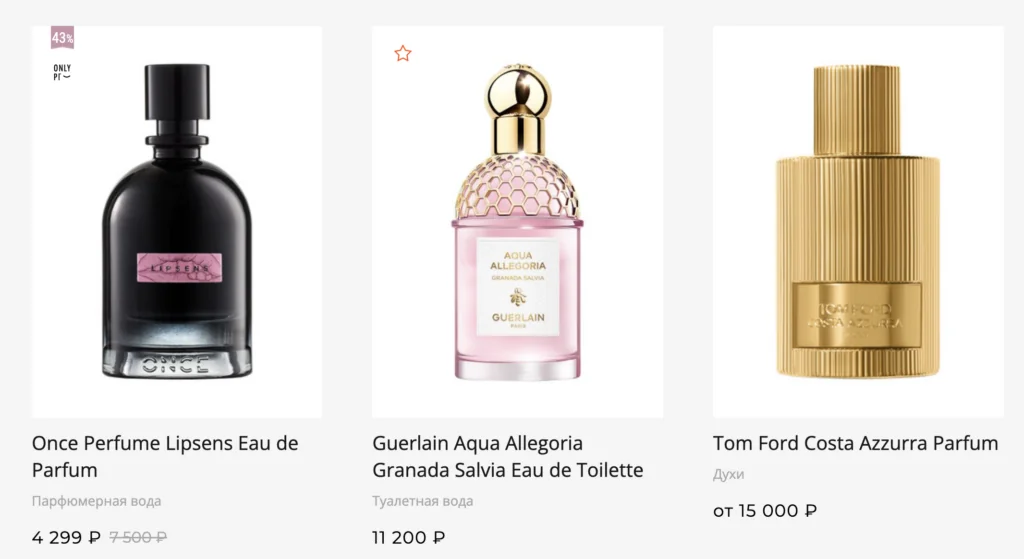This screenshot has width=1024, height=559.
Task: Select the 4 299 ₽ sale price
Action: click(x=66, y=537)
